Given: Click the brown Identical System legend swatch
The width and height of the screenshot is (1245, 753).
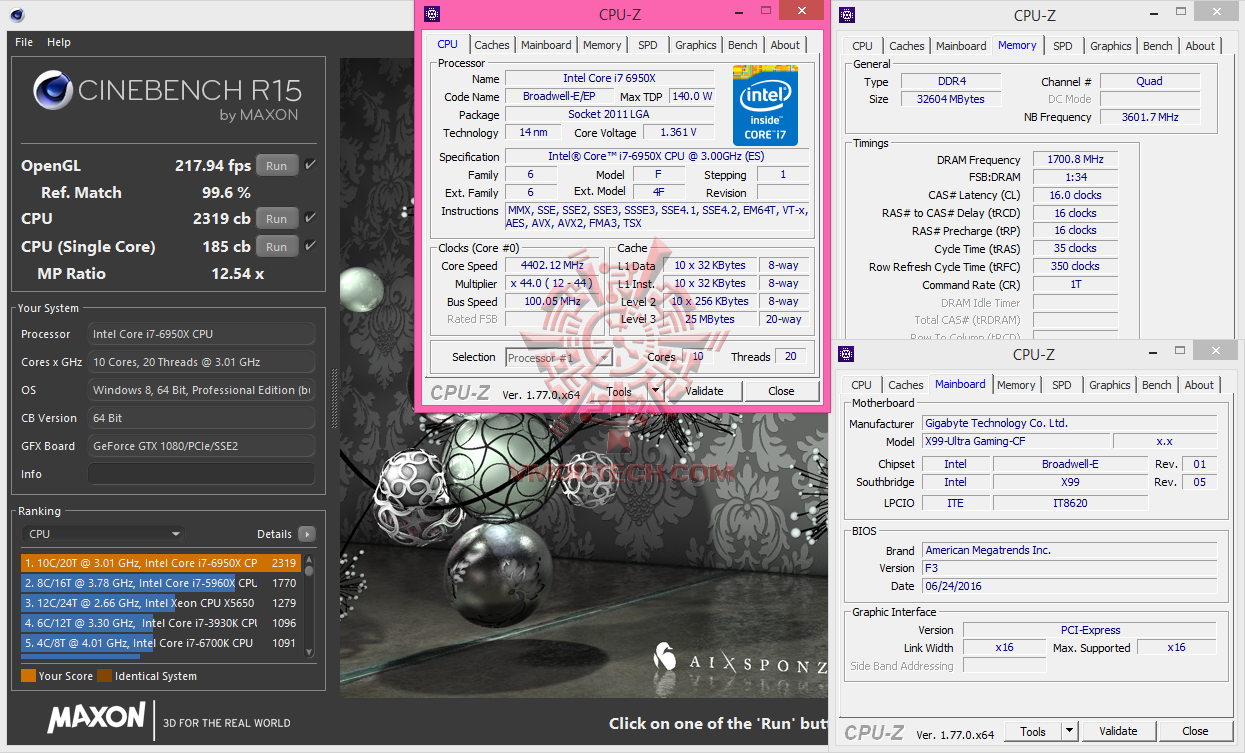Looking at the screenshot, I should pos(104,676).
